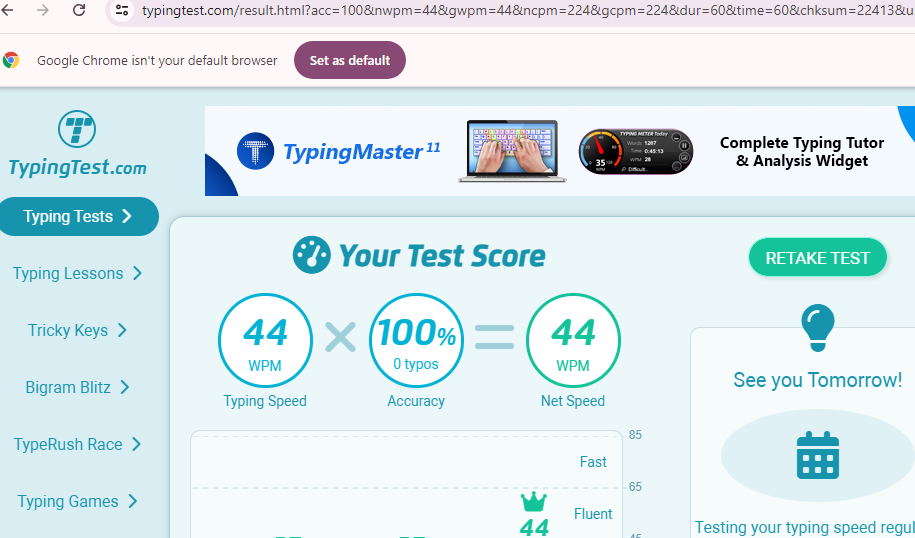The height and width of the screenshot is (538, 915).
Task: Click the '0 typos' text
Action: pyautogui.click(x=416, y=364)
